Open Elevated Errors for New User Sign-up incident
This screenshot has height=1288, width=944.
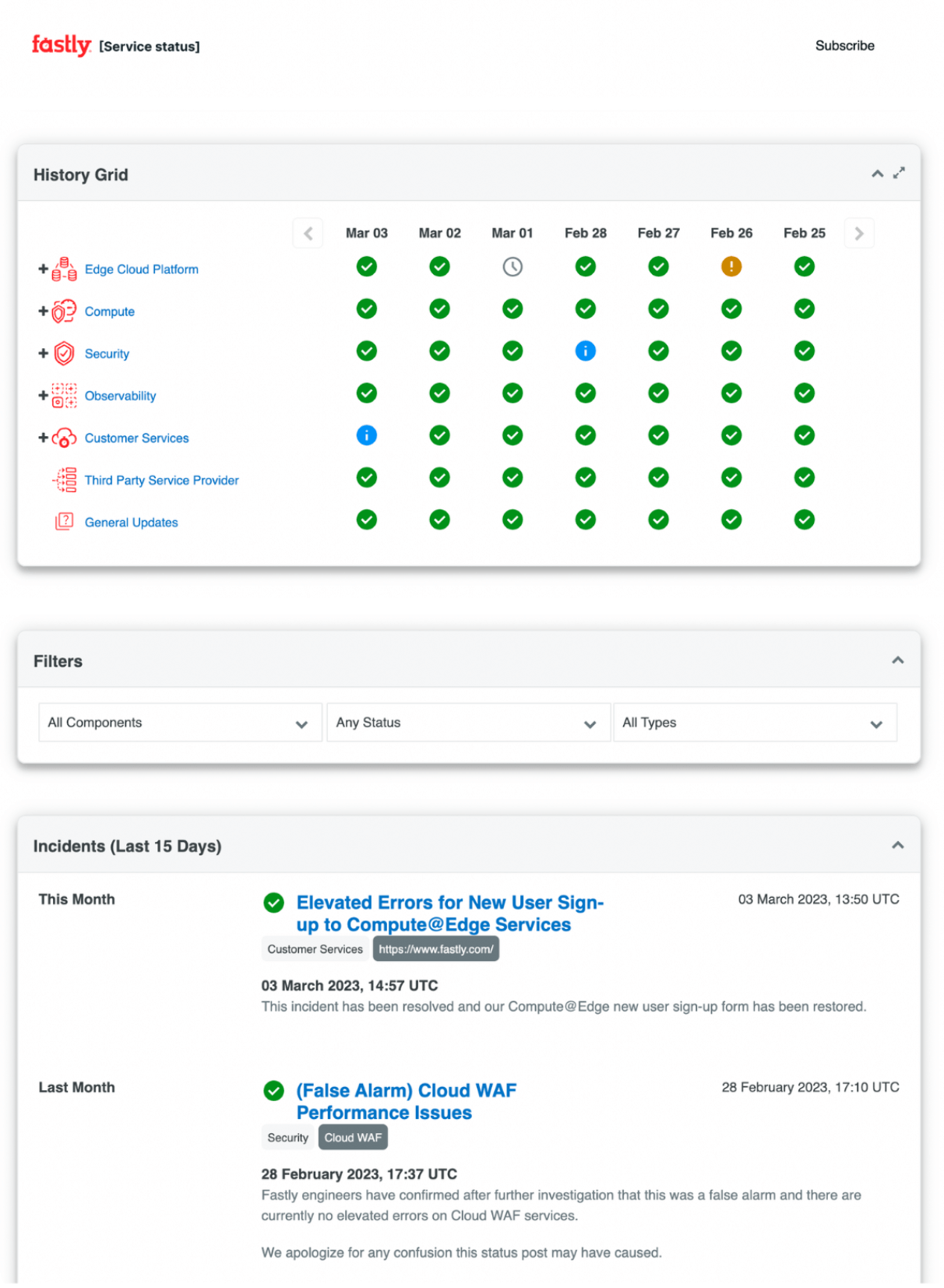pos(450,913)
